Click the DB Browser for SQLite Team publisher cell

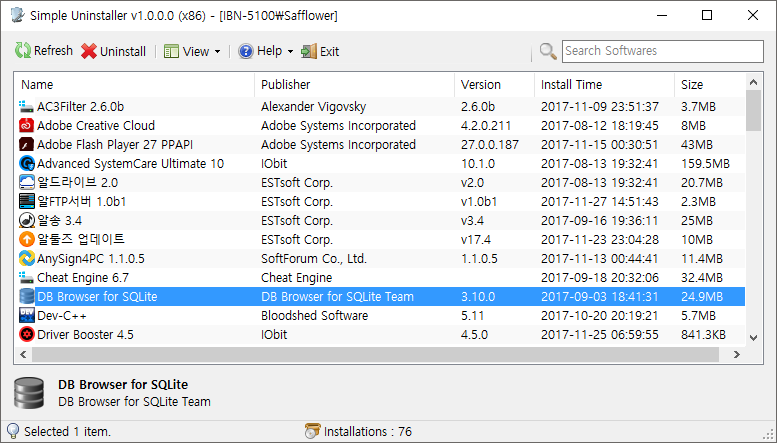(x=337, y=296)
